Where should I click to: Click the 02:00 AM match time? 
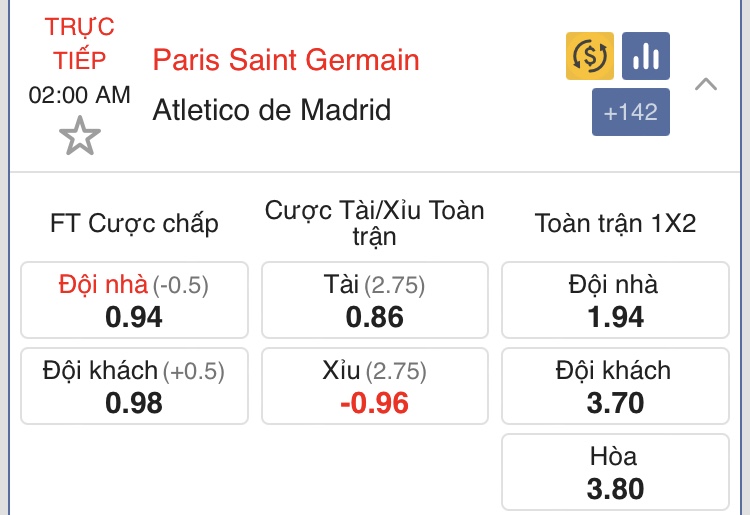point(79,95)
